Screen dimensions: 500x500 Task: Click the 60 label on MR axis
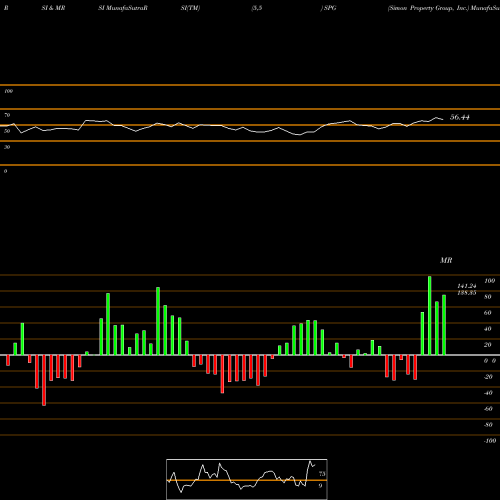point(488,313)
